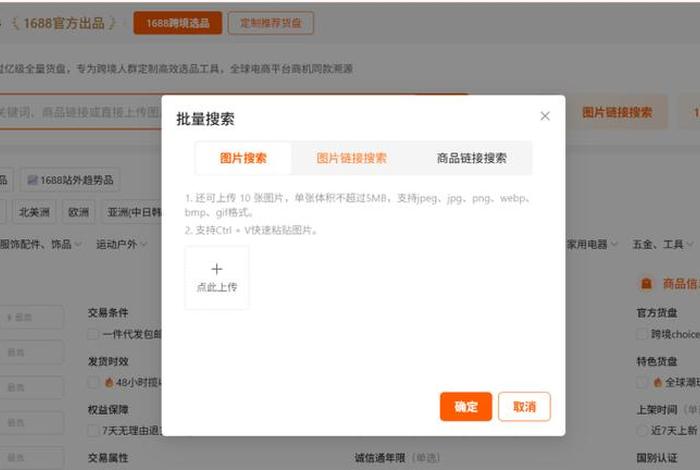Viewport: 700px width, 470px height.
Task: Tick the 全球潮玩 checkbox
Action: click(x=642, y=383)
